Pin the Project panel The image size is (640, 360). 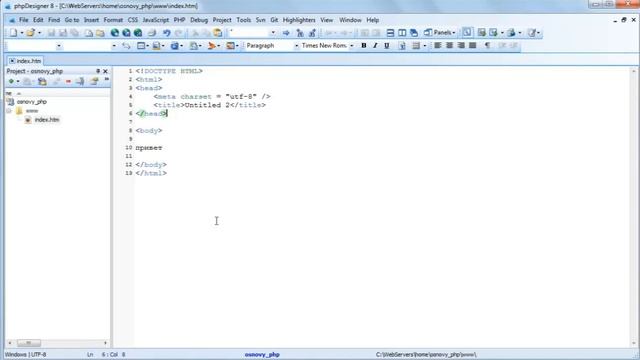[x=98, y=71]
